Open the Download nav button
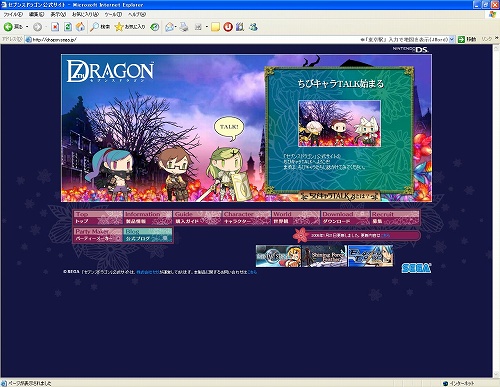This screenshot has height=387, width=500. pyautogui.click(x=345, y=218)
